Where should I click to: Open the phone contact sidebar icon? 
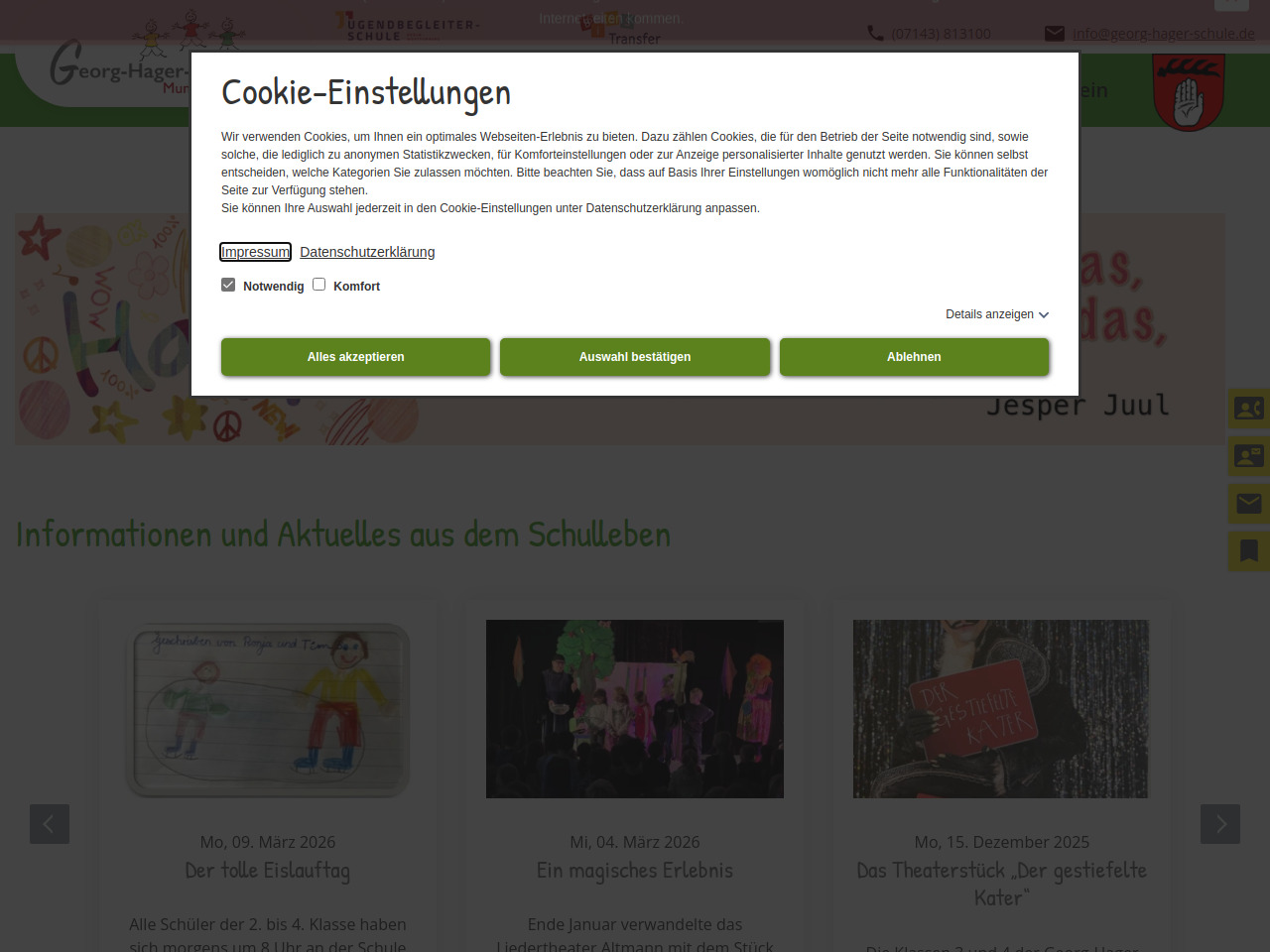click(1248, 409)
